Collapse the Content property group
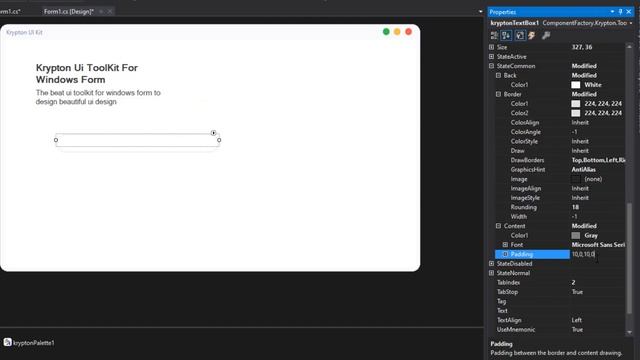 [498, 226]
